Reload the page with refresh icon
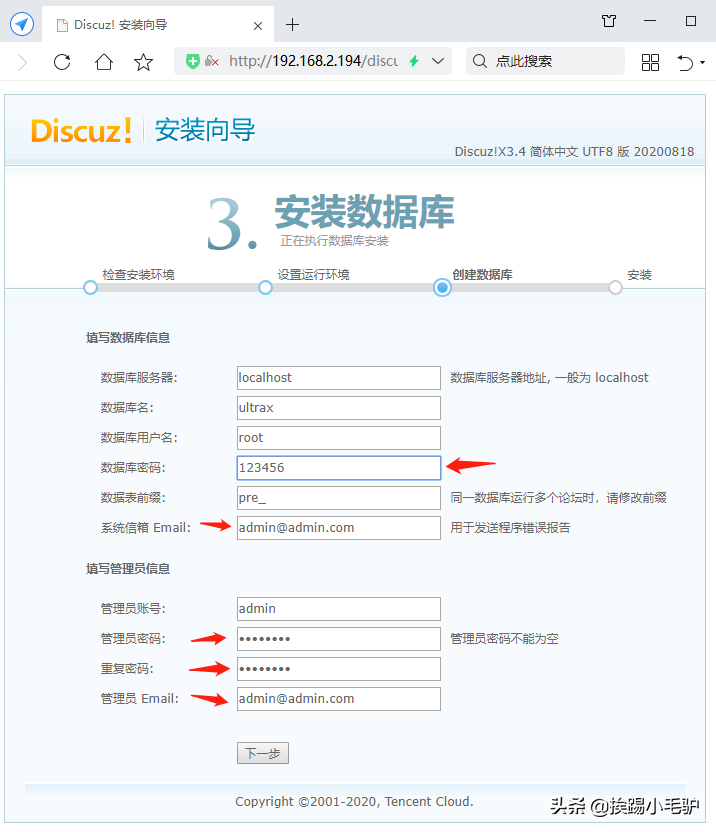The height and width of the screenshot is (832, 716). [62, 62]
